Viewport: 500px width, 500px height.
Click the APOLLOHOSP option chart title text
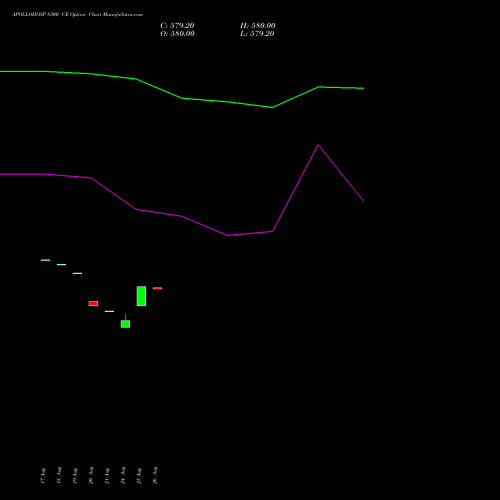pyautogui.click(x=77, y=15)
